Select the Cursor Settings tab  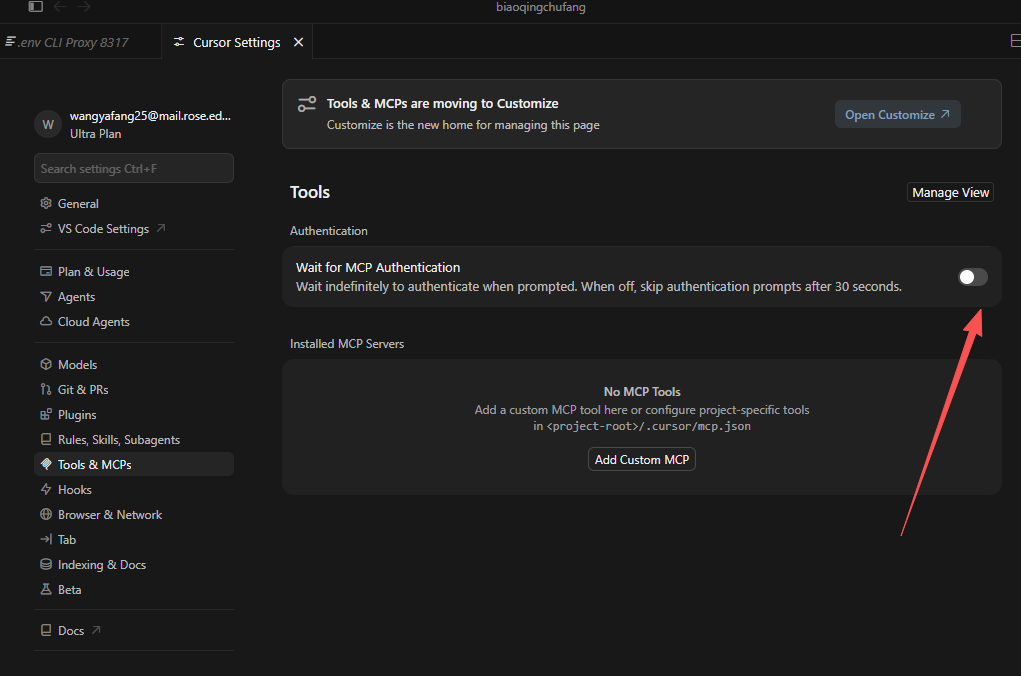coord(236,42)
